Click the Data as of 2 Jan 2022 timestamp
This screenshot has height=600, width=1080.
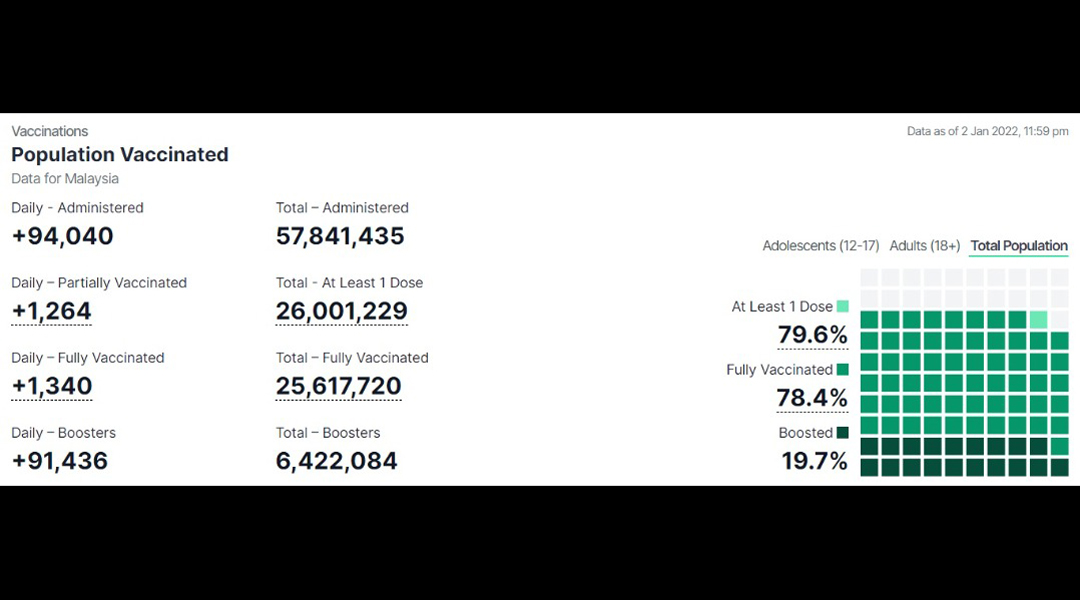click(x=988, y=131)
